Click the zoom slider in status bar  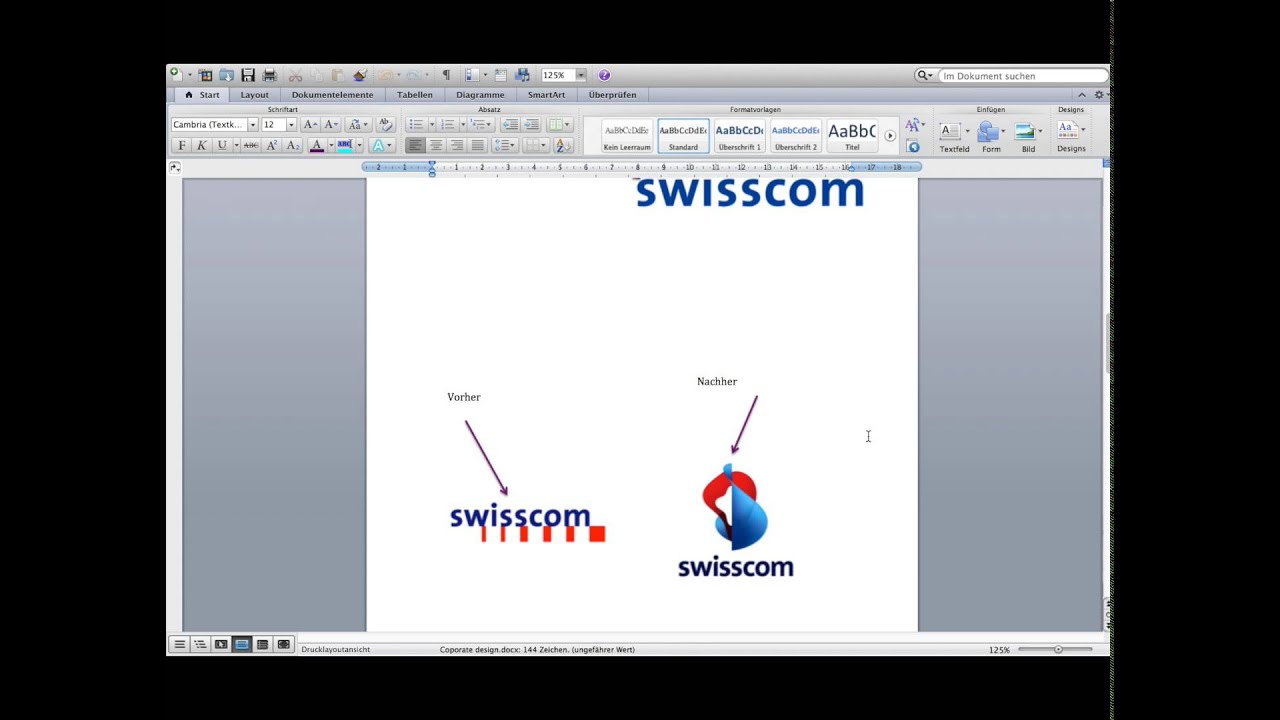point(1058,650)
